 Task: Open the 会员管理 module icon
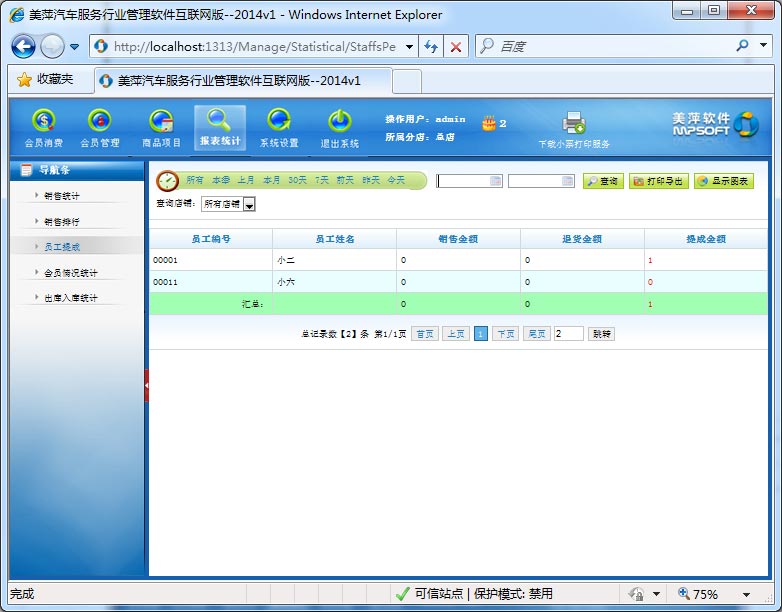[99, 121]
